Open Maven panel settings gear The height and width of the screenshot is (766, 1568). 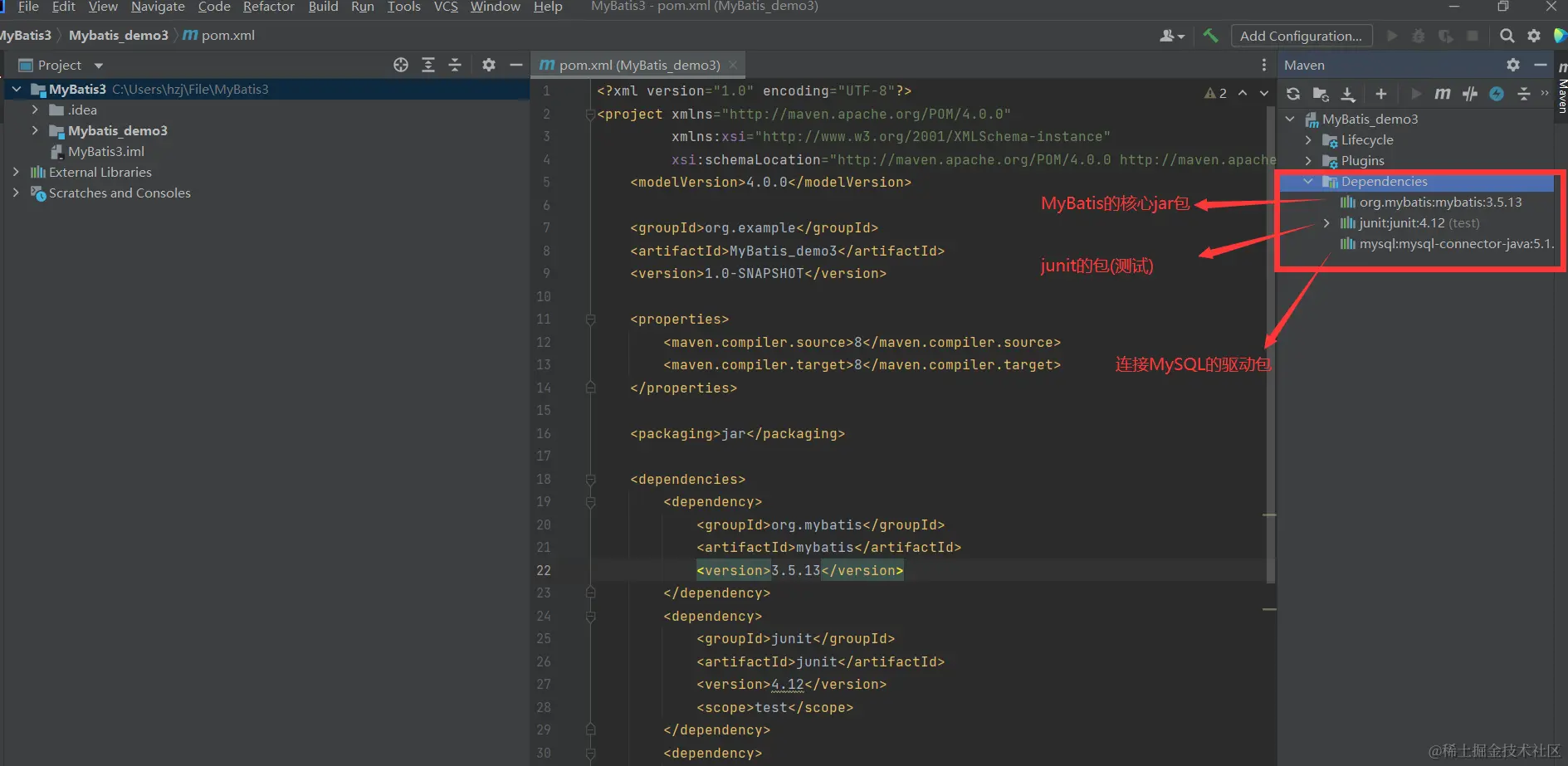tap(1513, 65)
